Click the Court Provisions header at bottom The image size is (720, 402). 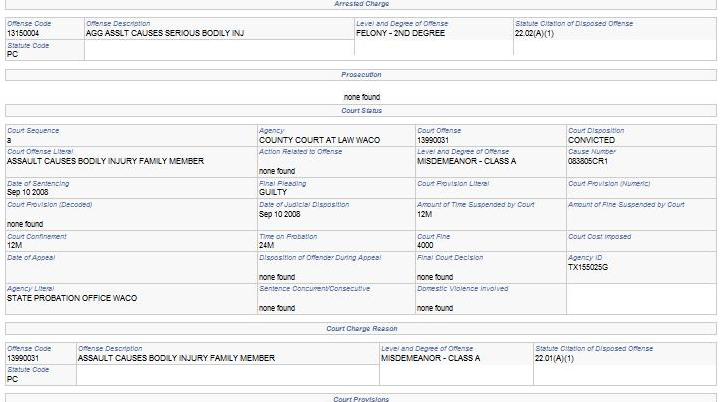pyautogui.click(x=361, y=398)
